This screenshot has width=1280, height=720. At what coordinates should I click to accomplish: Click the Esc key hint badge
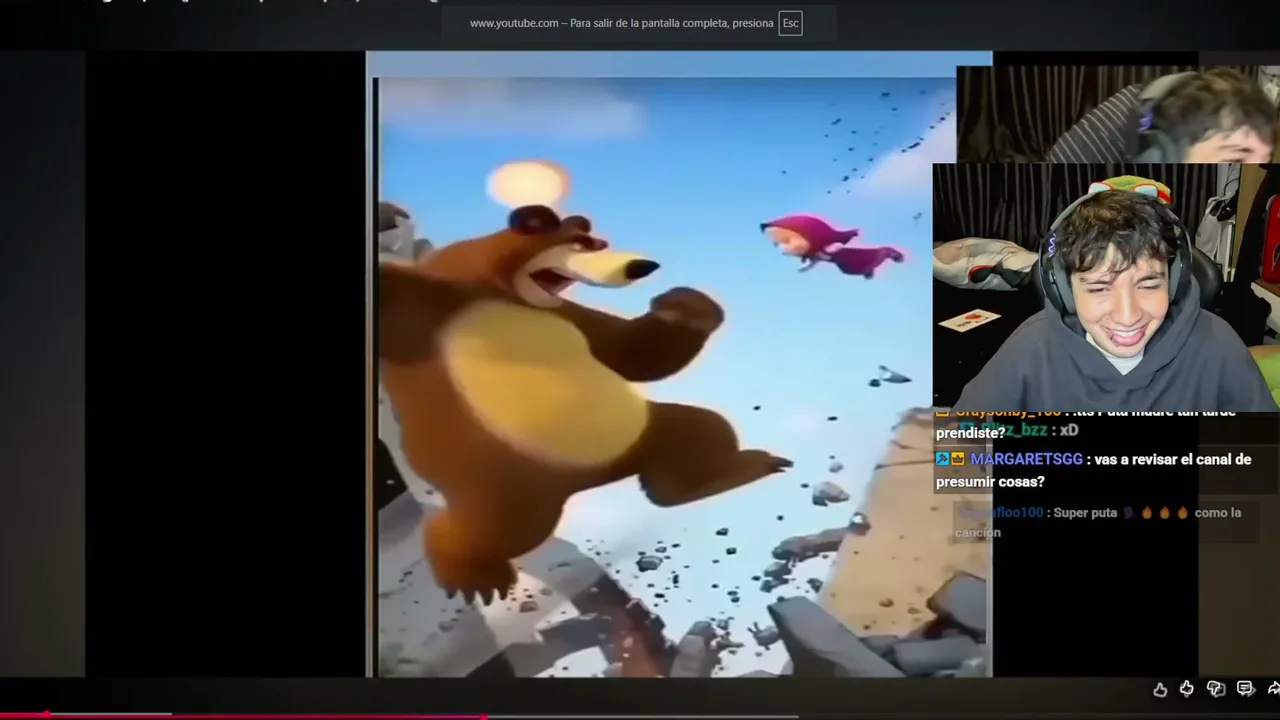coord(790,23)
